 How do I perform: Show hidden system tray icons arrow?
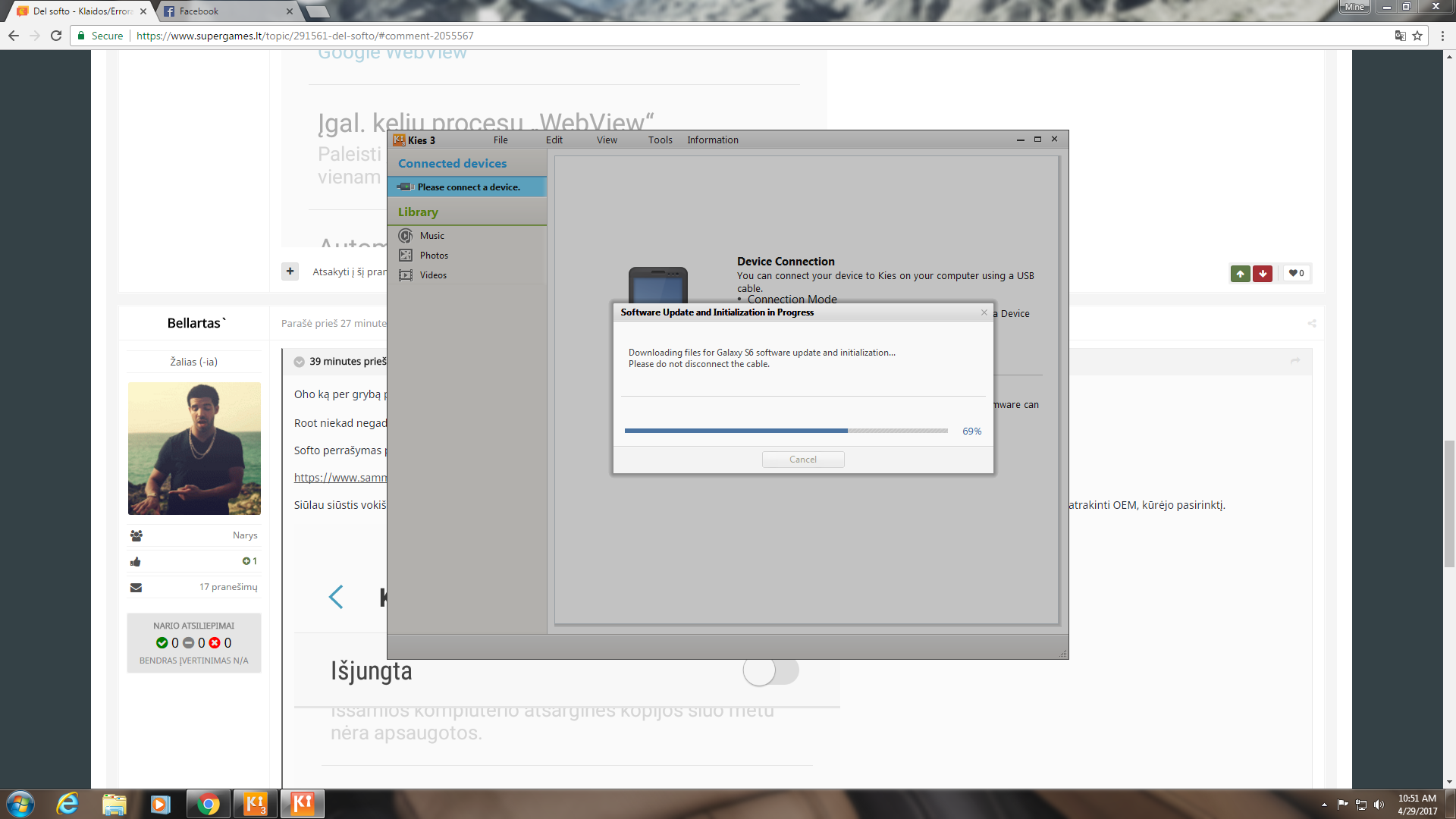1324,805
